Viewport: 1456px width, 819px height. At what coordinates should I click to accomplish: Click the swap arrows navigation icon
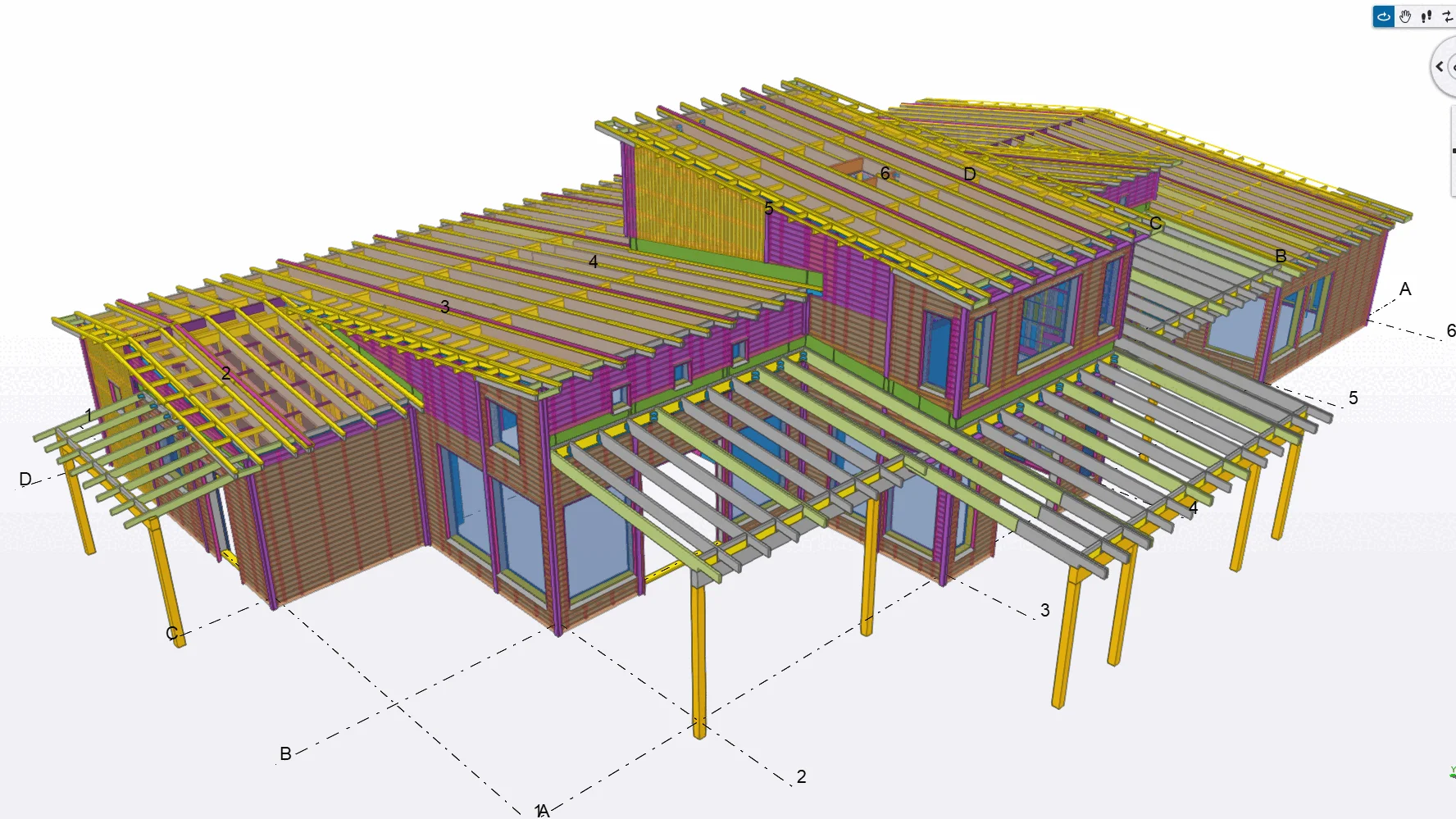point(1447,16)
